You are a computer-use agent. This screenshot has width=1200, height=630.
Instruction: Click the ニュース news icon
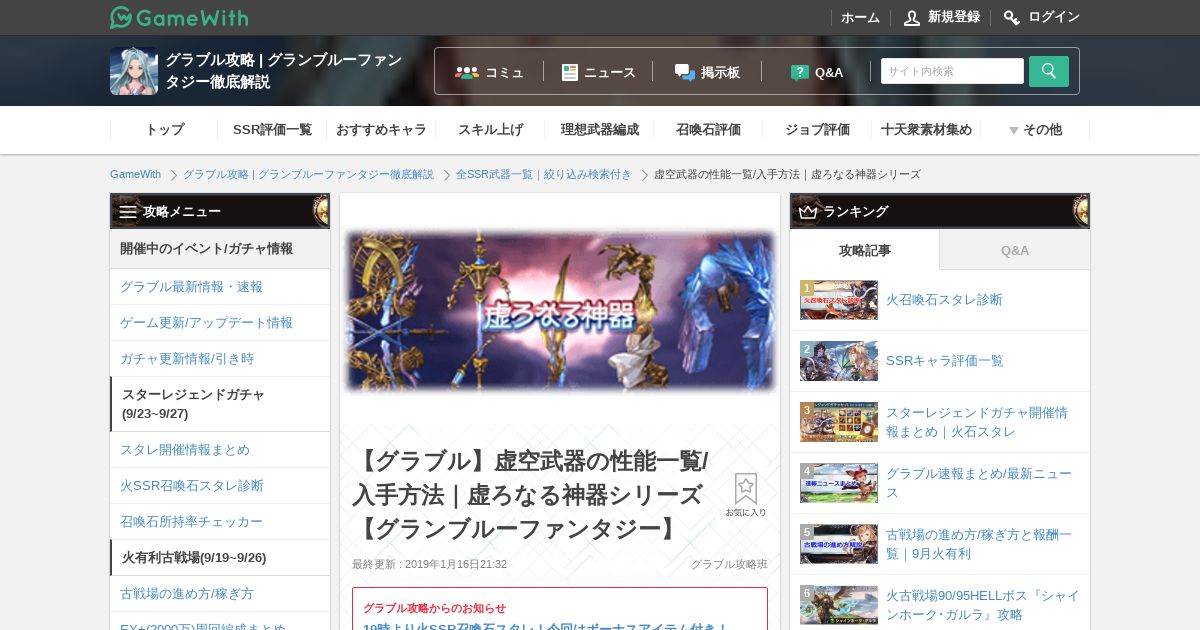(570, 72)
